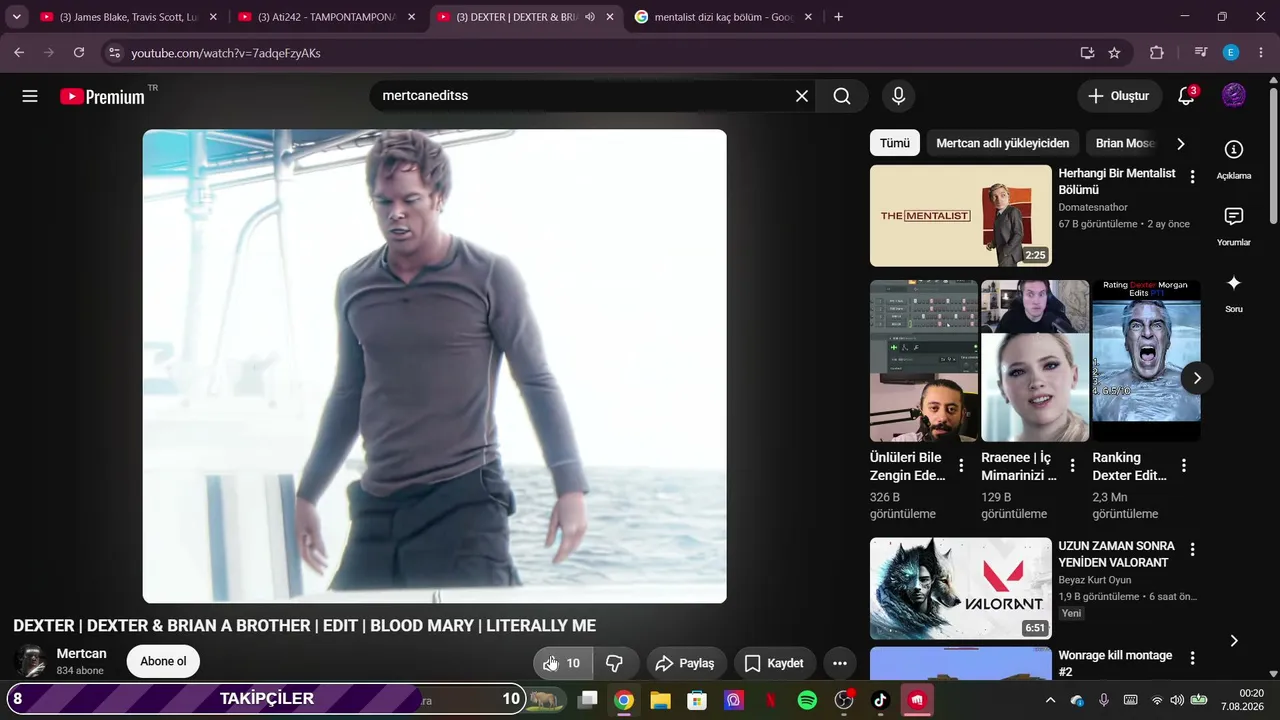Show next shorts with right arrow

click(x=1197, y=378)
